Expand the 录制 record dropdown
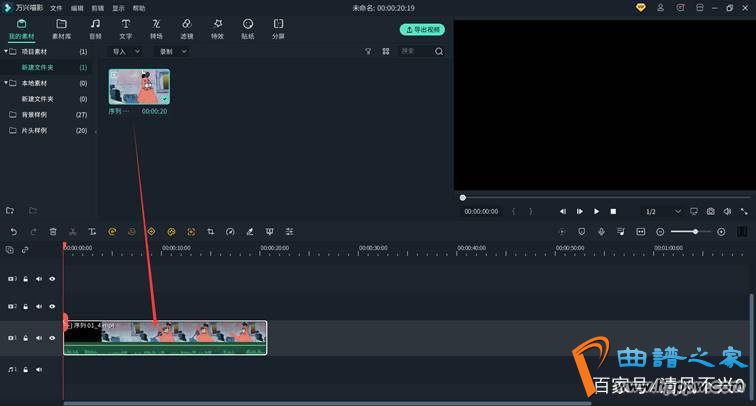Image resolution: width=756 pixels, height=406 pixels. coord(173,51)
